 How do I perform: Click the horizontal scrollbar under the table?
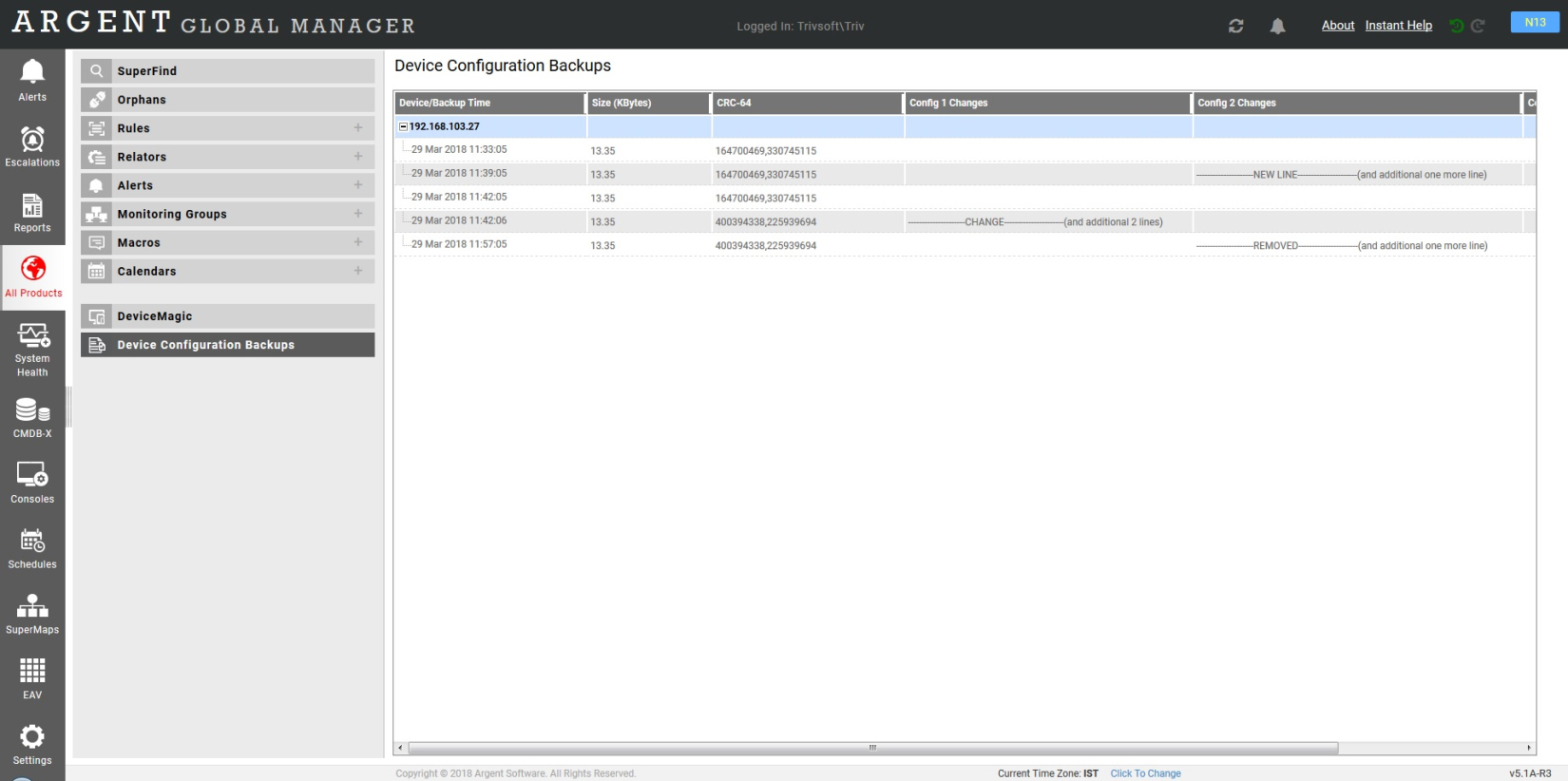point(872,748)
